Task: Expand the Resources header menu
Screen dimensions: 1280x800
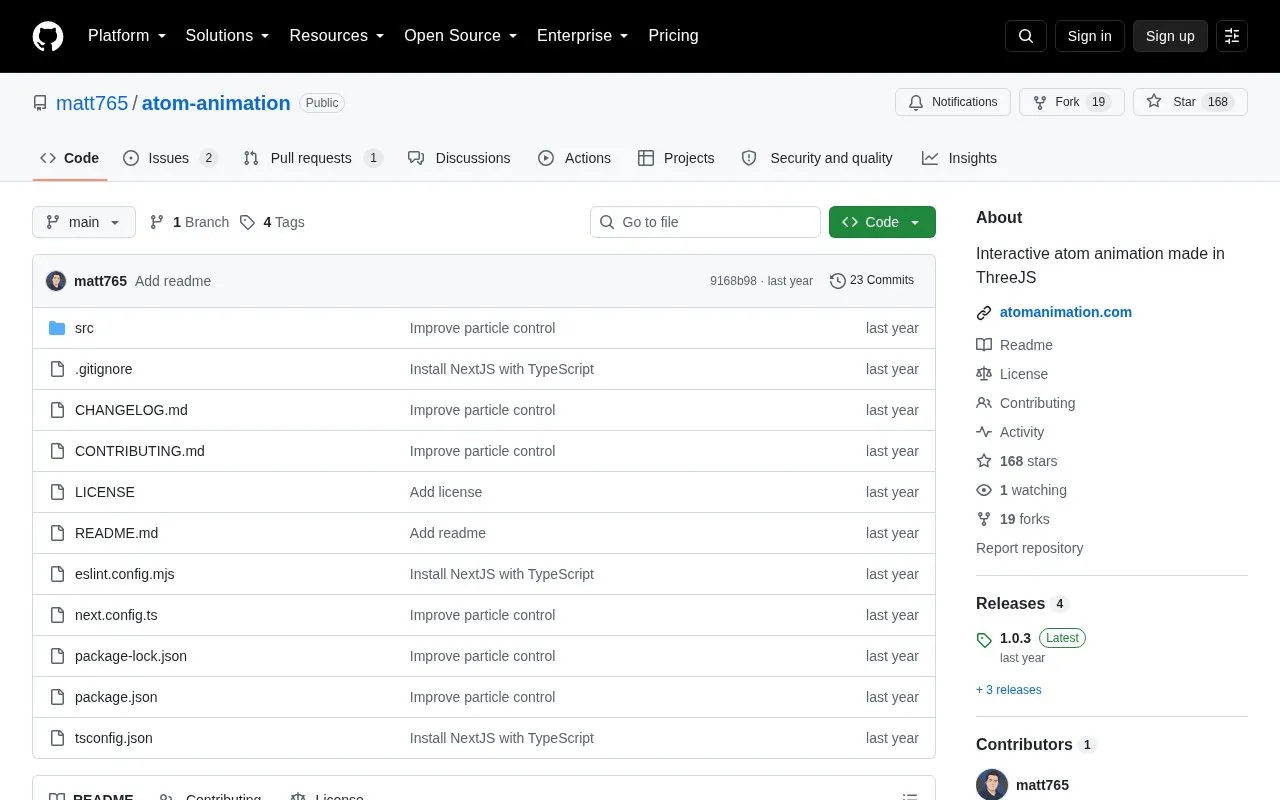Action: pyautogui.click(x=337, y=36)
